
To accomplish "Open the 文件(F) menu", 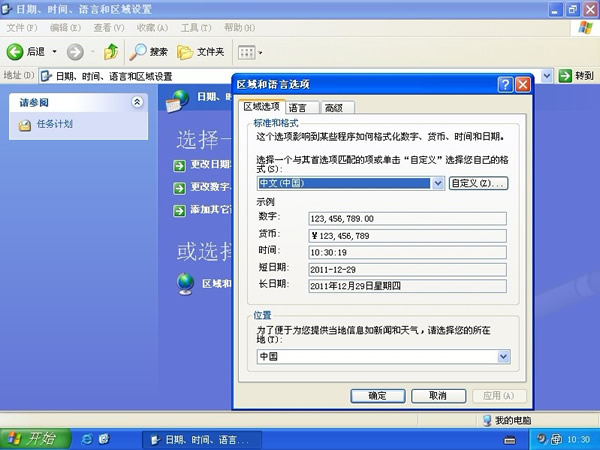I will point(22,28).
